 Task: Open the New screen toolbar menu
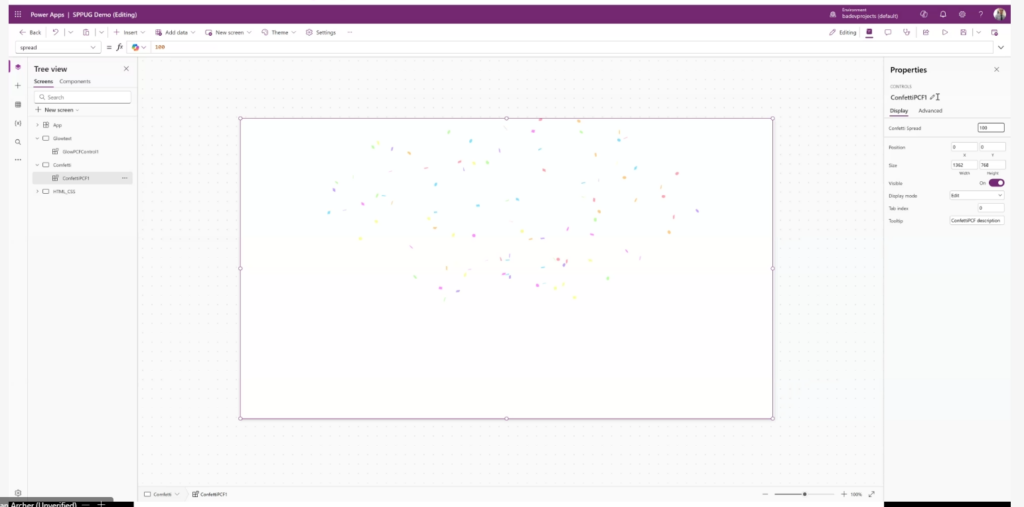point(228,32)
